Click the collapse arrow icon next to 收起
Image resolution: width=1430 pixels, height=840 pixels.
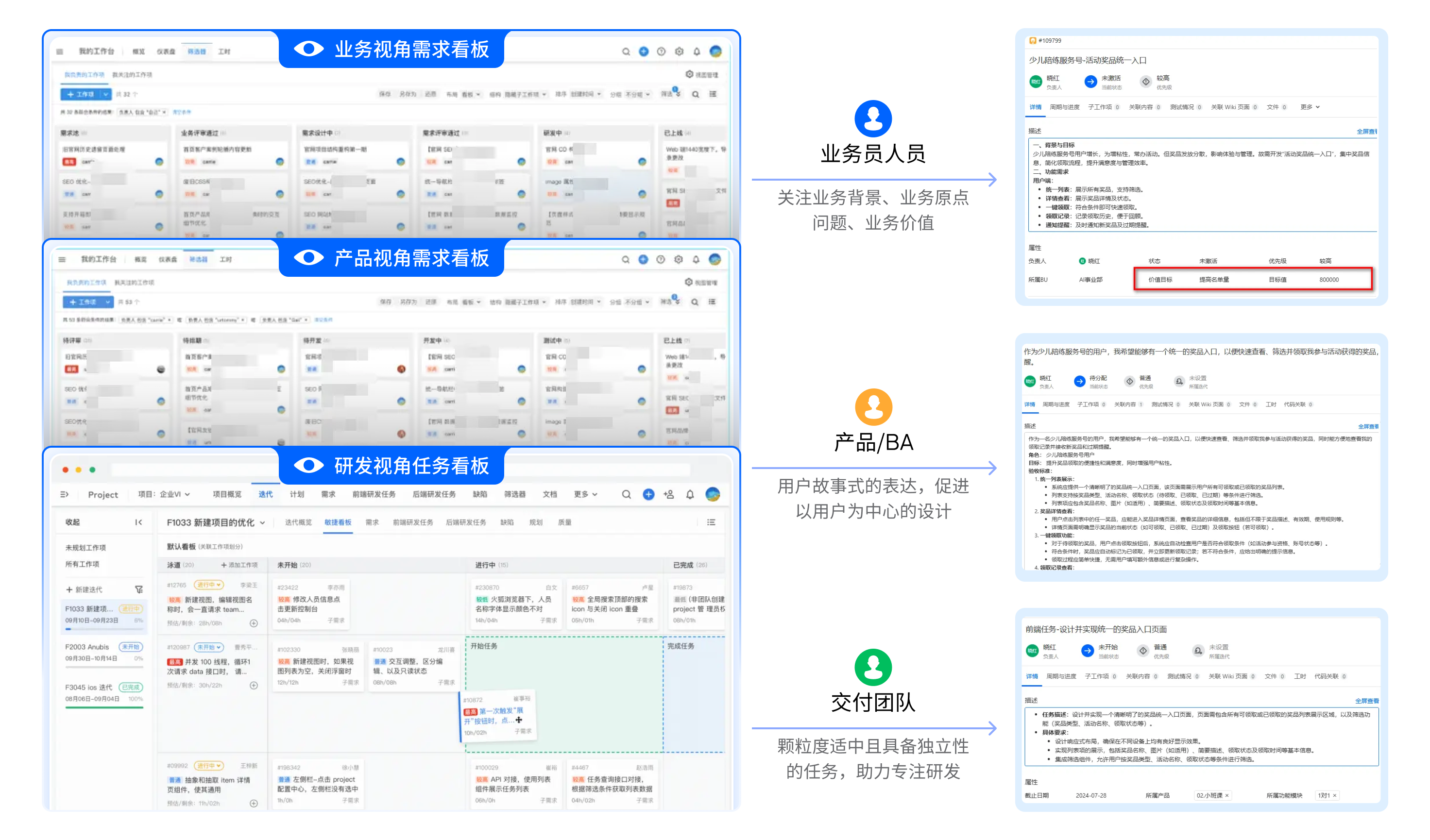tap(138, 522)
